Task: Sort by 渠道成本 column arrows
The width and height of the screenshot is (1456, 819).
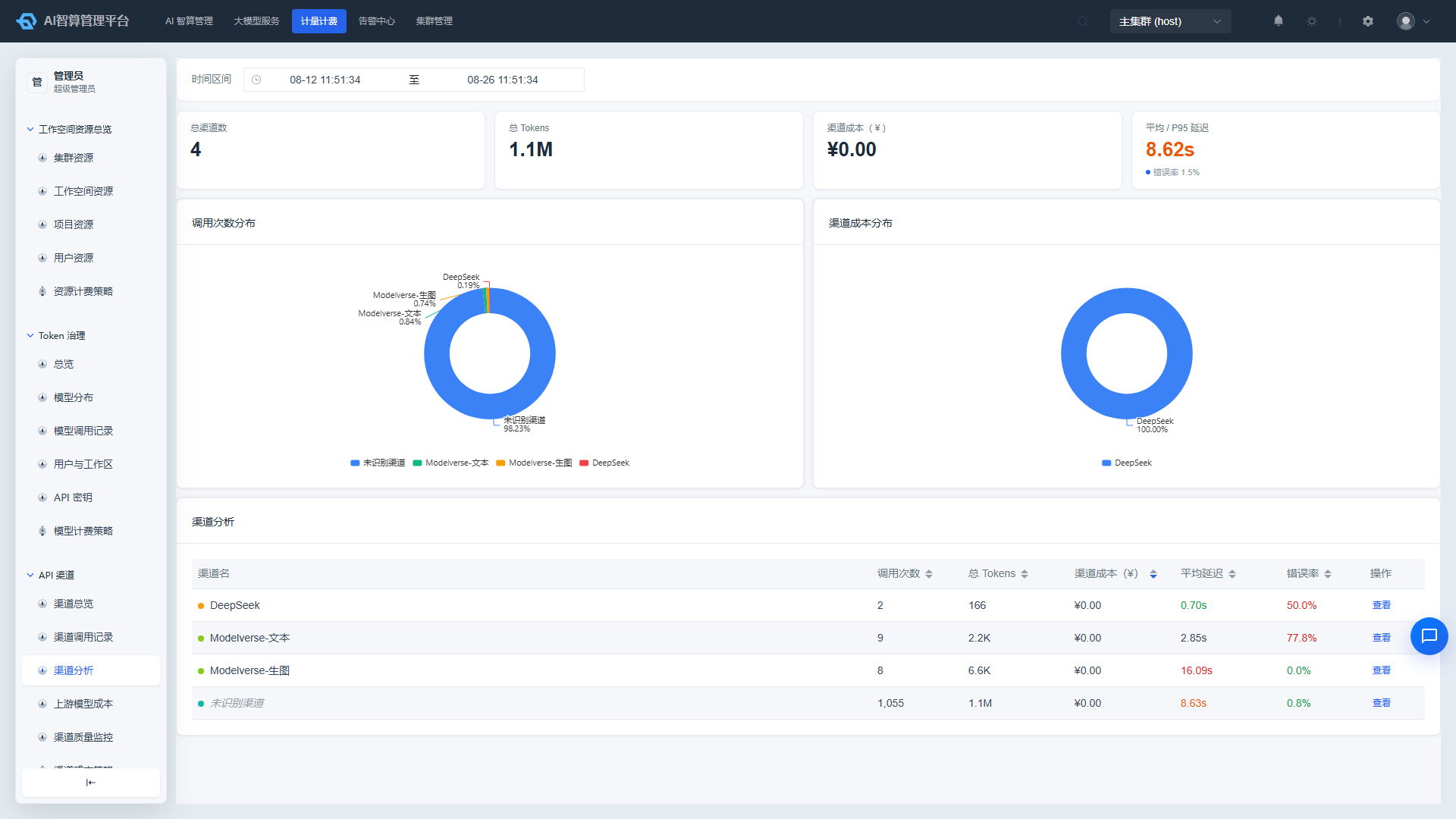Action: (x=1153, y=574)
